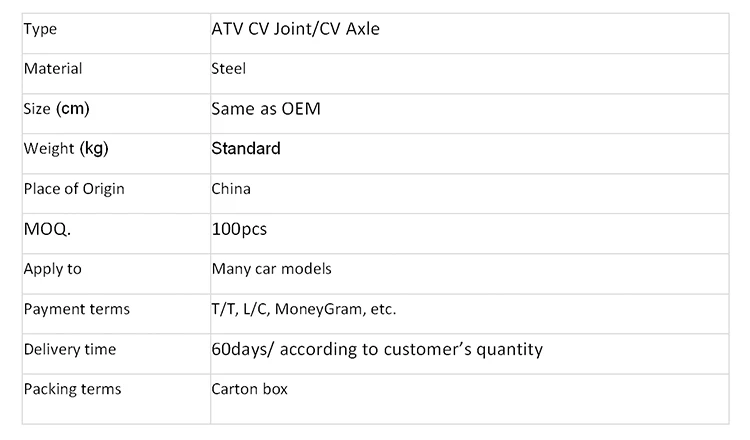The height and width of the screenshot is (440, 750).
Task: Select the "100pcs" value
Action: coord(240,229)
